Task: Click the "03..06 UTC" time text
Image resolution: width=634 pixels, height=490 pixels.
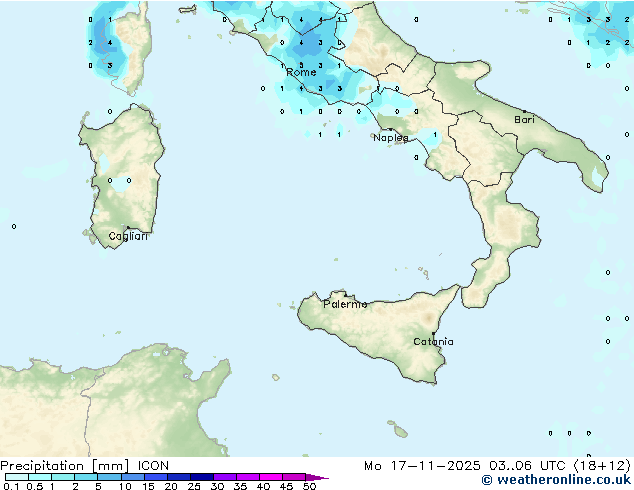Action: tap(527, 466)
